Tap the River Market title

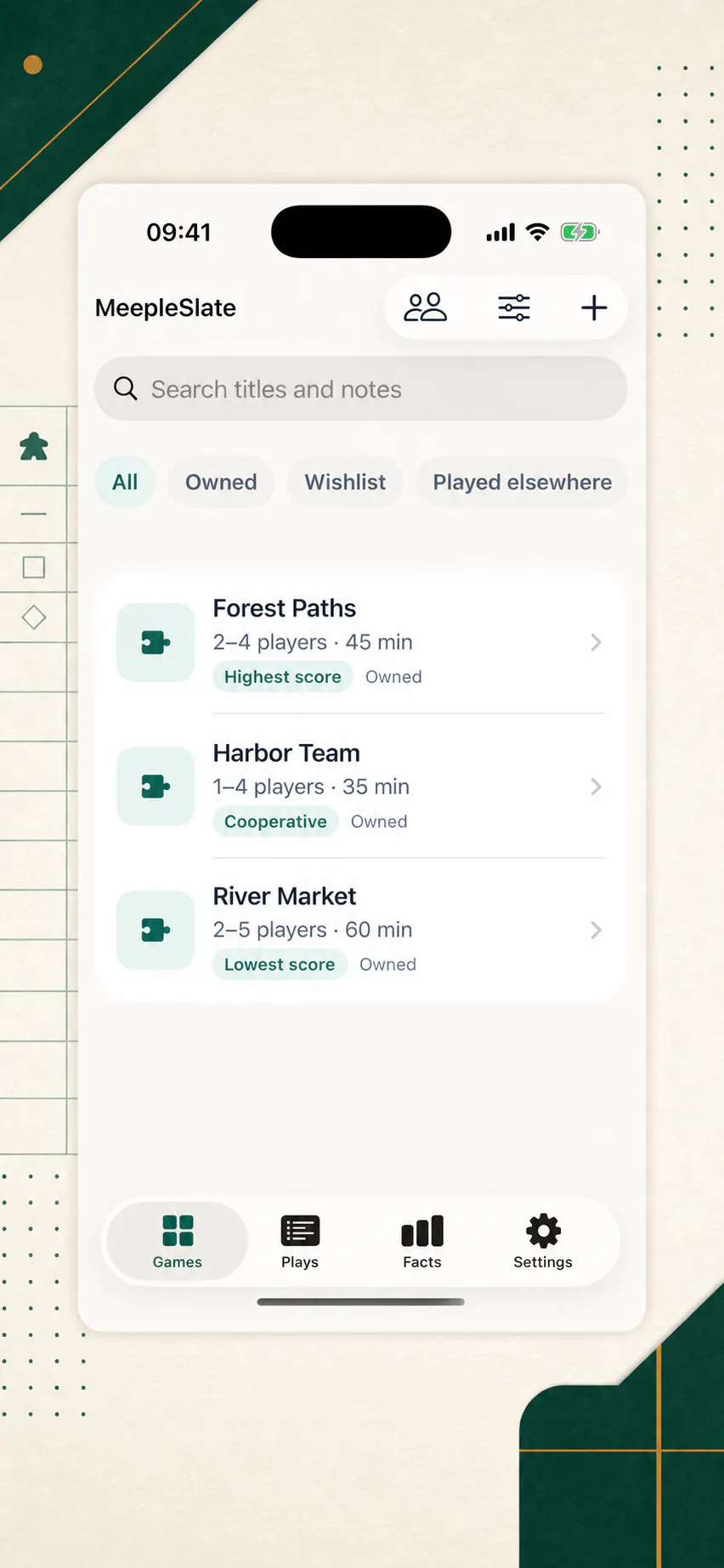click(285, 896)
